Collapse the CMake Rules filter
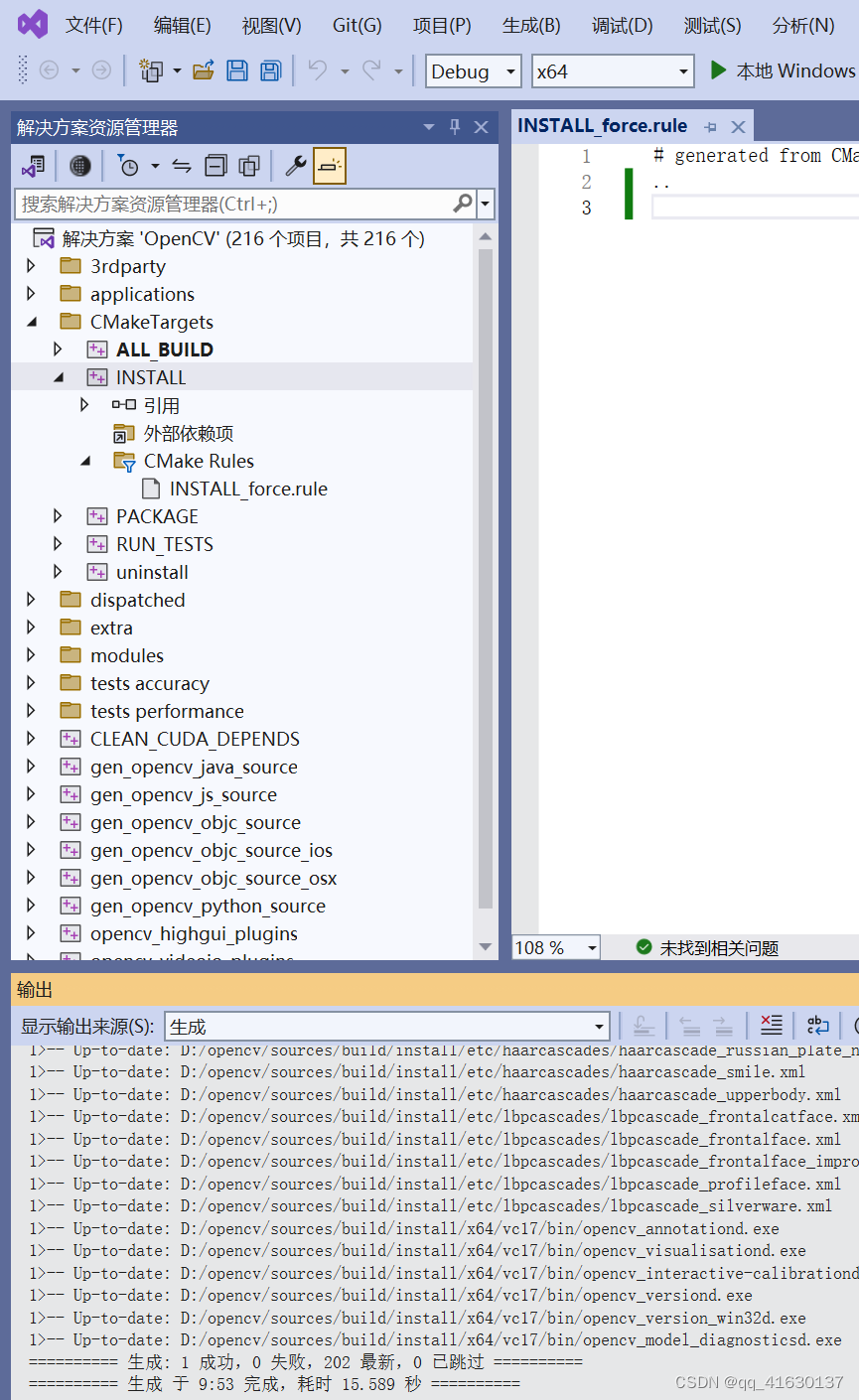This screenshot has height=1400, width=859. coord(84,461)
